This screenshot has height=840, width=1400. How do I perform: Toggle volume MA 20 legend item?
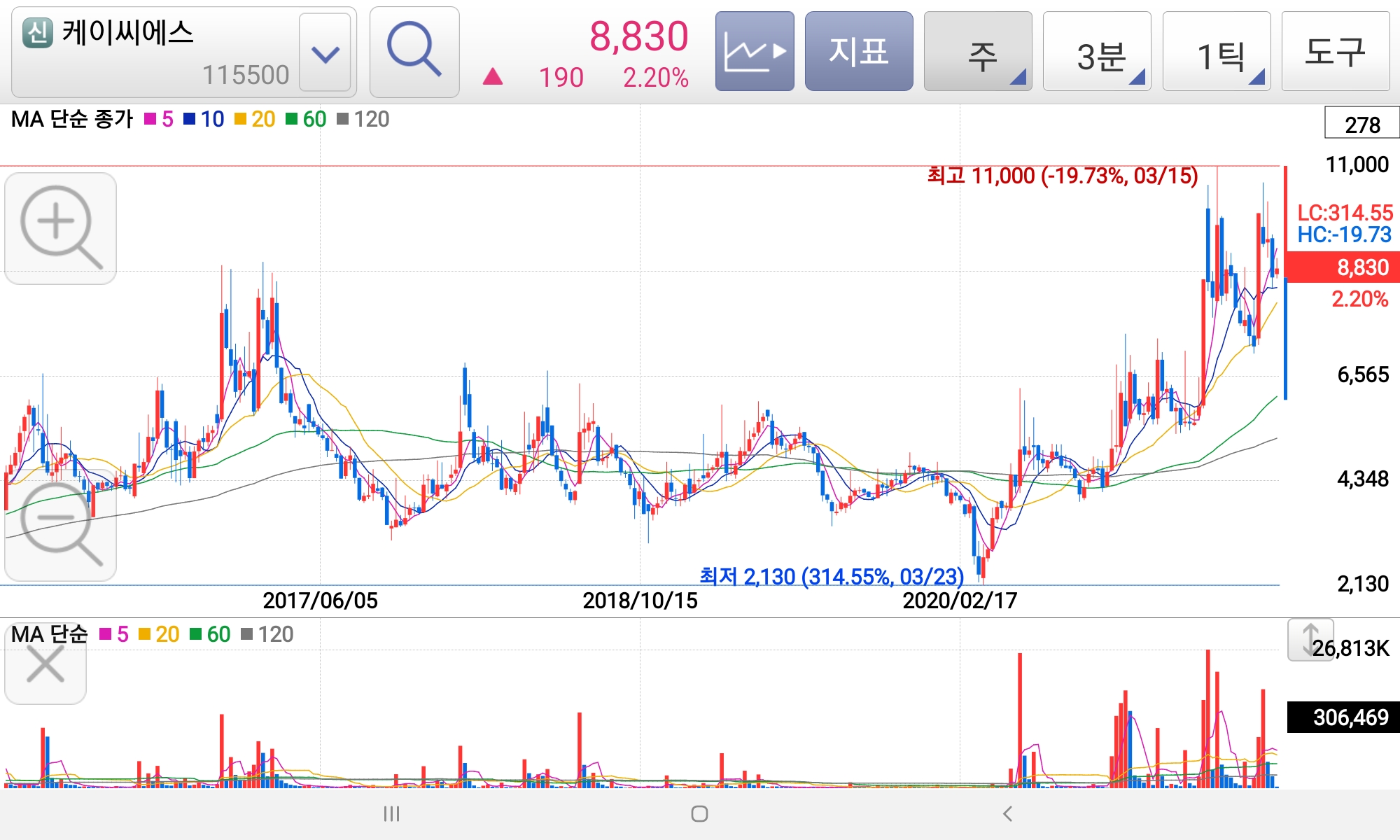[160, 634]
